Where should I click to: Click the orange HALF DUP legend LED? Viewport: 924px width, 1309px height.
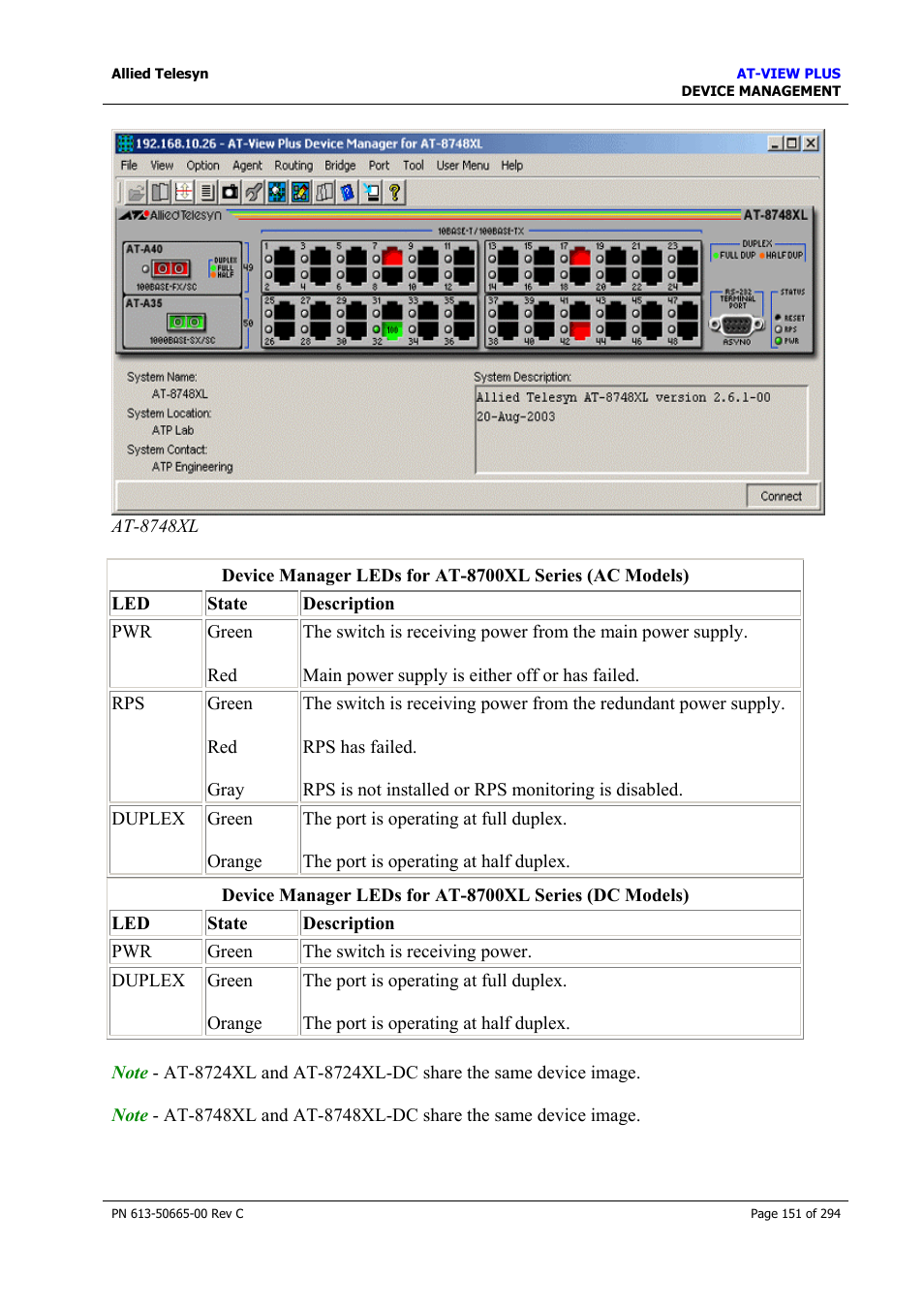click(762, 256)
